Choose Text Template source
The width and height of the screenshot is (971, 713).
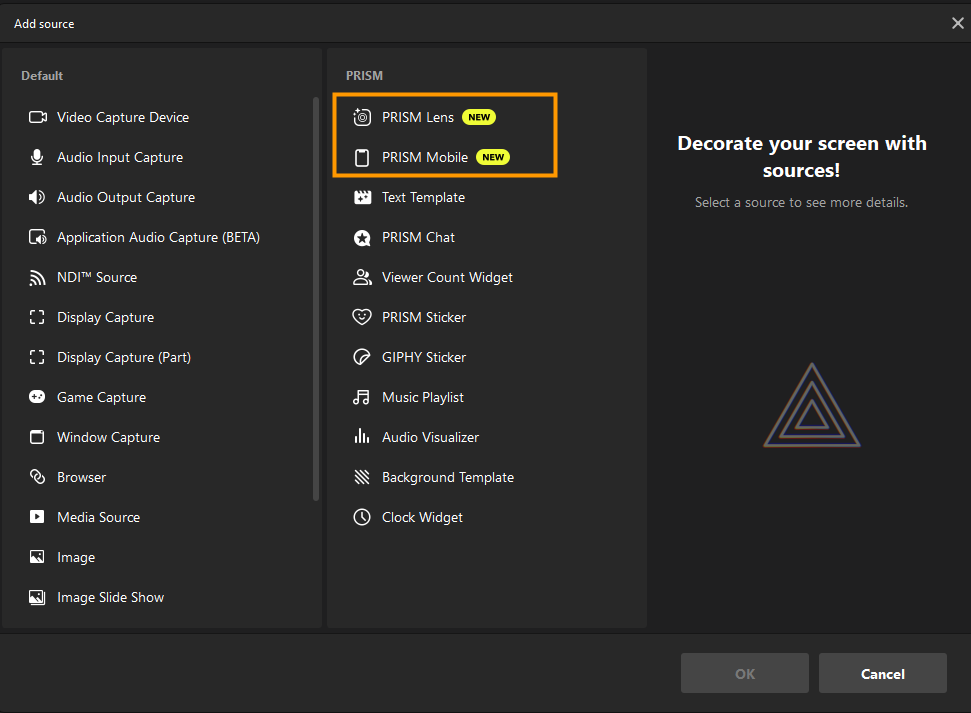pyautogui.click(x=423, y=197)
